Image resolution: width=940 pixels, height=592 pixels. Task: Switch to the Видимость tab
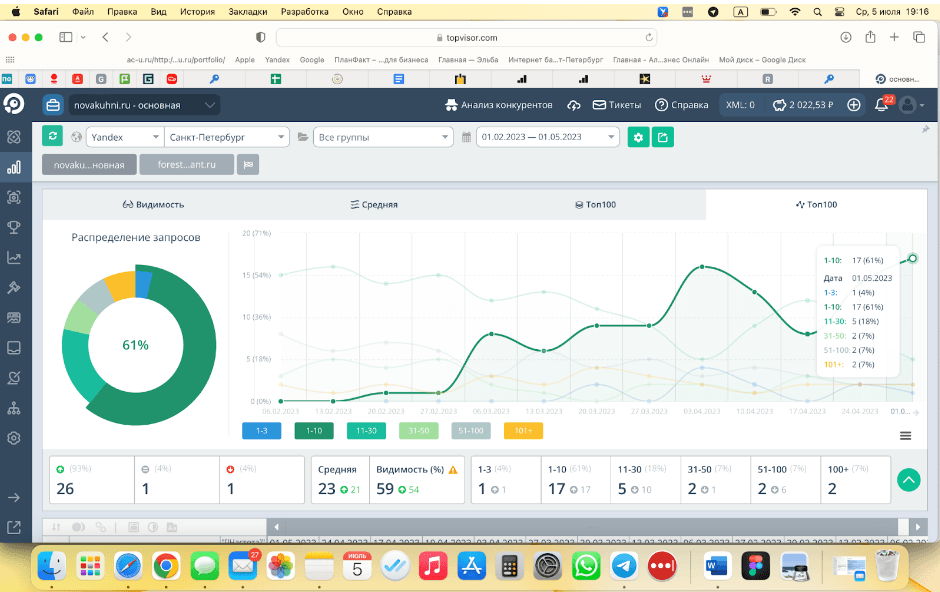click(x=153, y=204)
